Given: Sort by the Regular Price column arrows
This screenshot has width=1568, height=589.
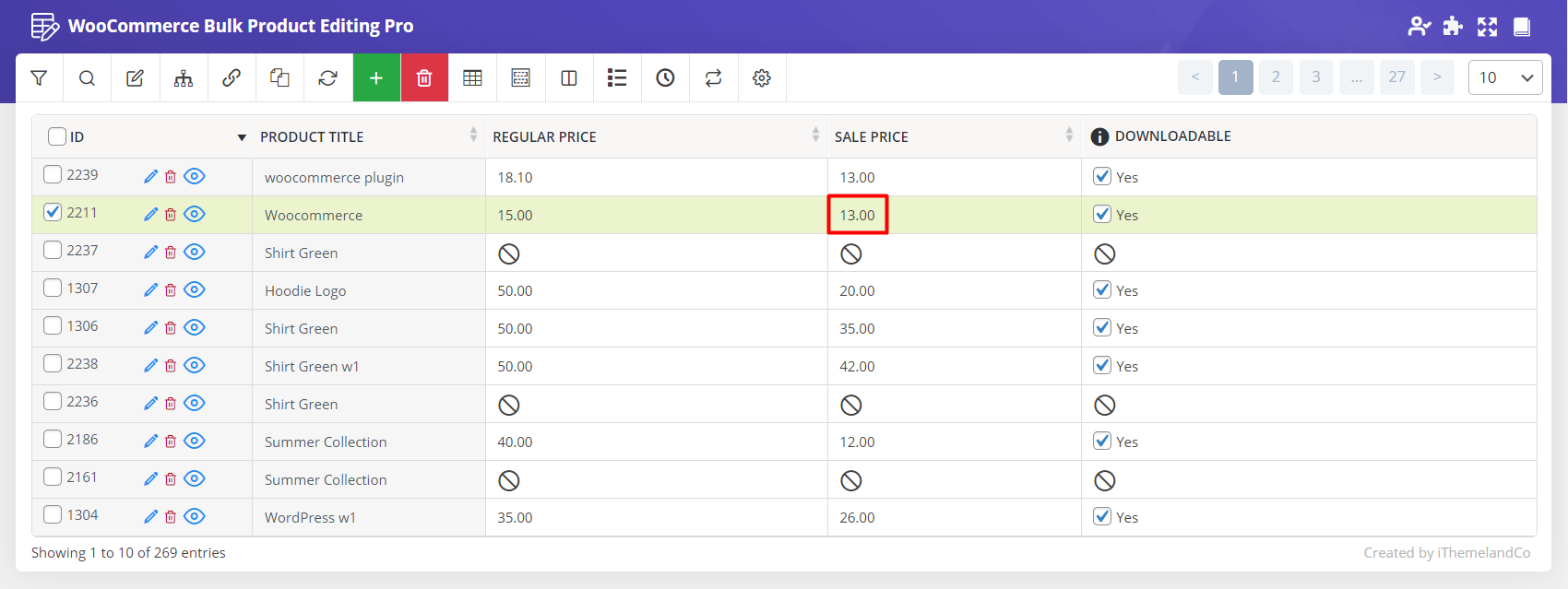Looking at the screenshot, I should pos(815,135).
